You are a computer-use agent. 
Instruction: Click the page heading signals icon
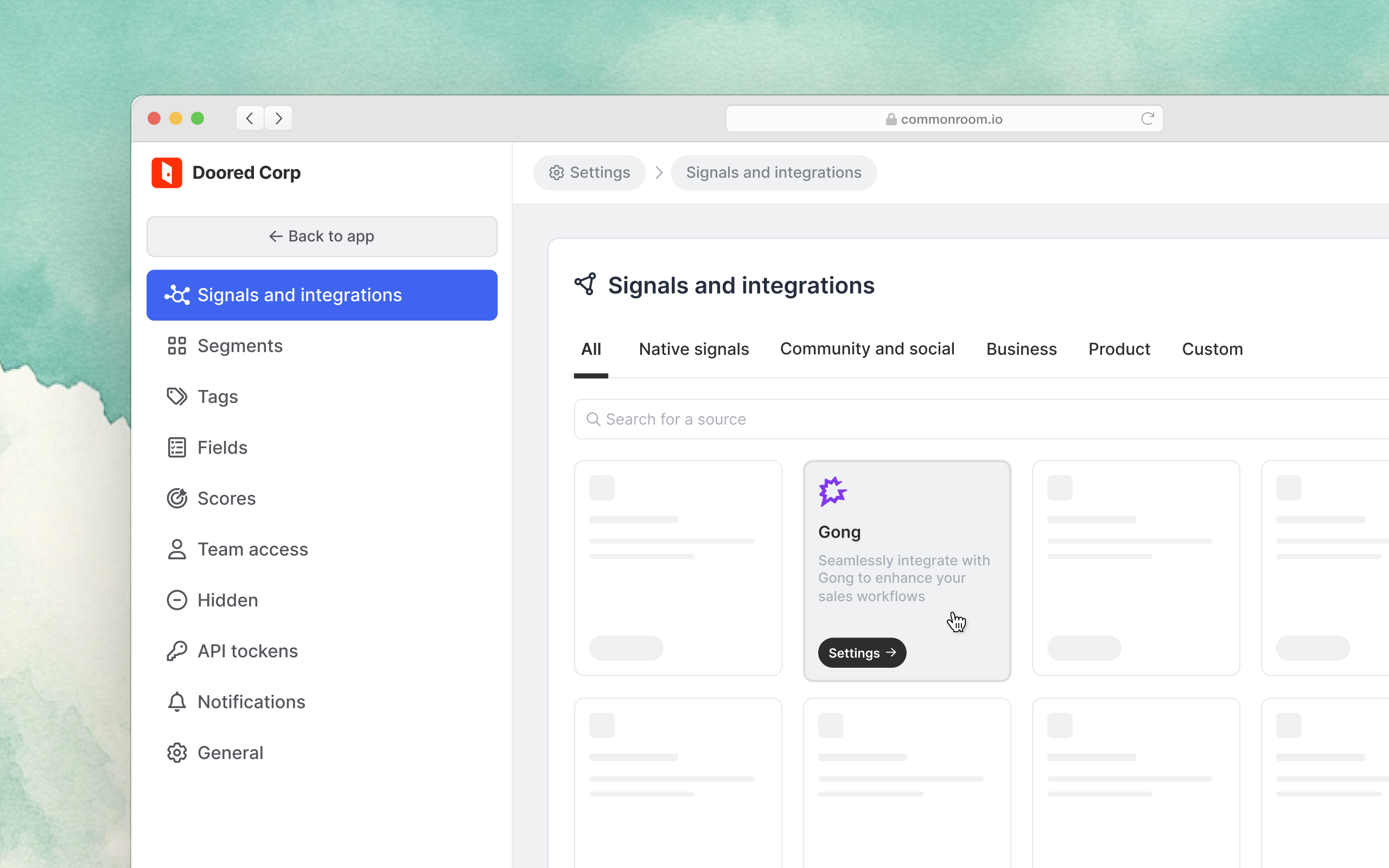[585, 284]
